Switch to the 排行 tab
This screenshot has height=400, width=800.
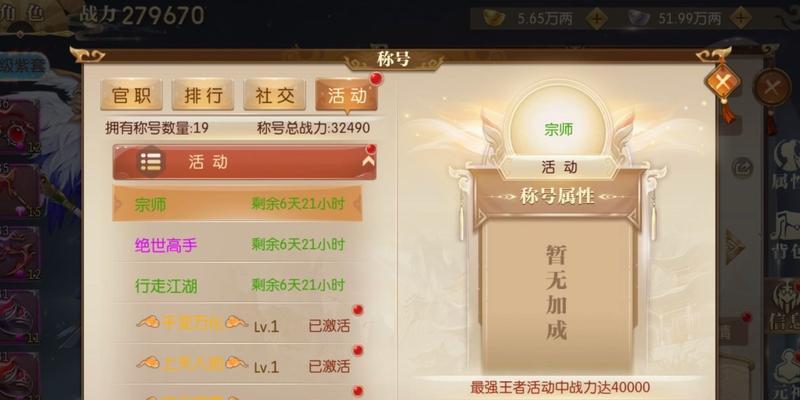pyautogui.click(x=203, y=94)
